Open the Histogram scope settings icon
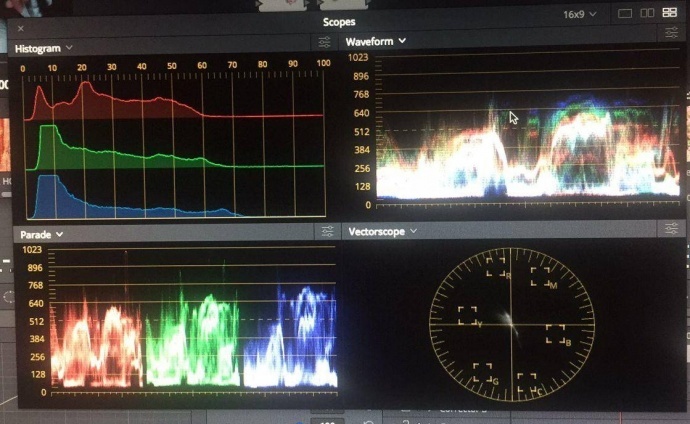The width and height of the screenshot is (690, 424). (x=325, y=42)
